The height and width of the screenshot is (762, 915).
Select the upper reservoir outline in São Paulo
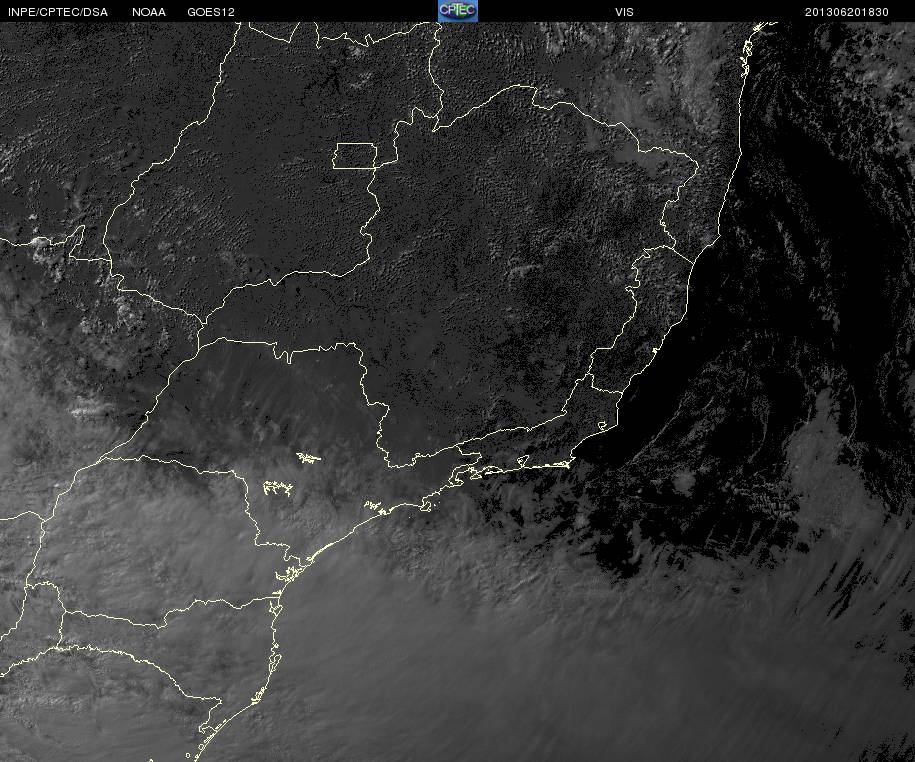(x=308, y=458)
